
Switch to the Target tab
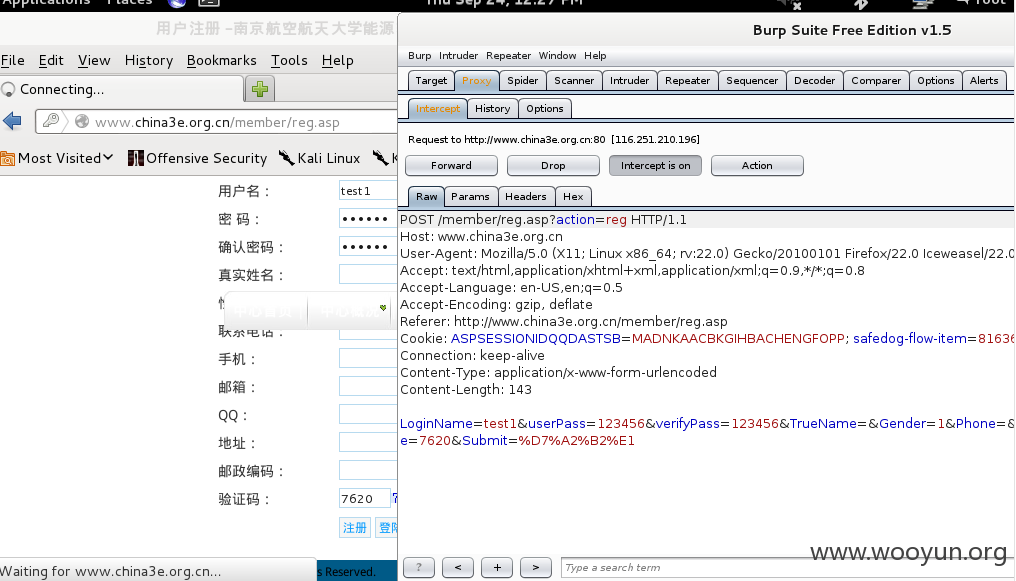pos(431,80)
